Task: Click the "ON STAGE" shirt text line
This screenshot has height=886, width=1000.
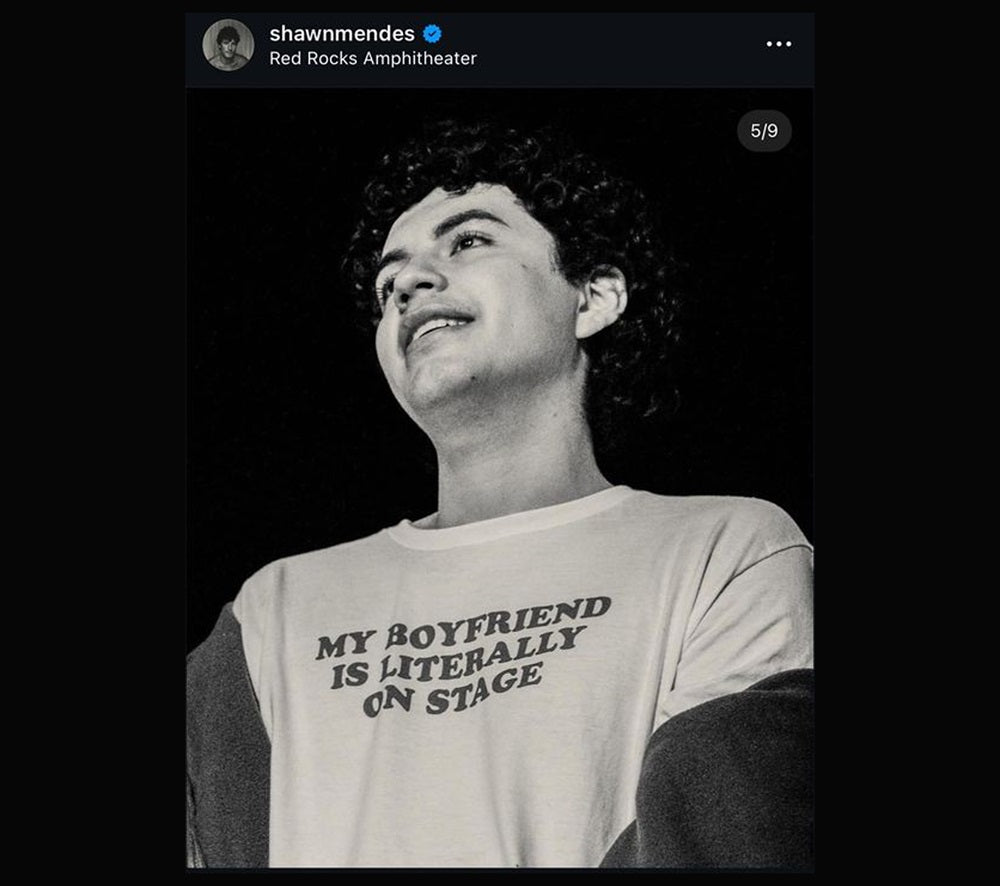Action: pos(452,690)
